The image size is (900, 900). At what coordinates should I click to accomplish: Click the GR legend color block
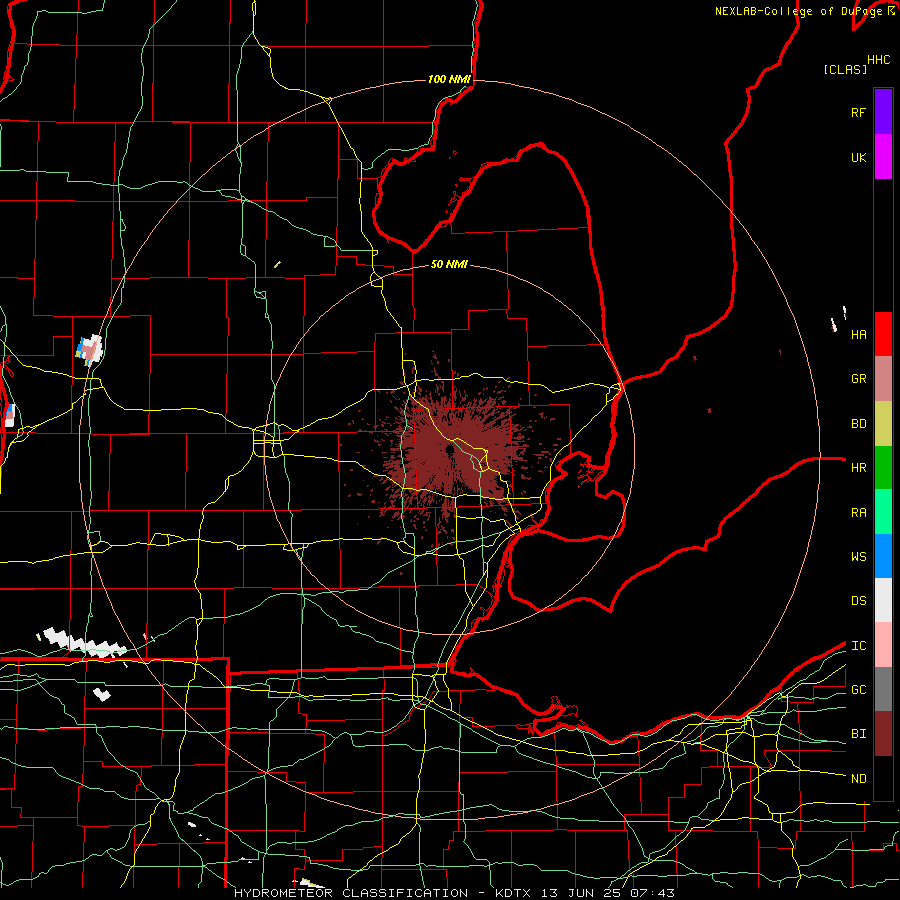click(x=883, y=379)
